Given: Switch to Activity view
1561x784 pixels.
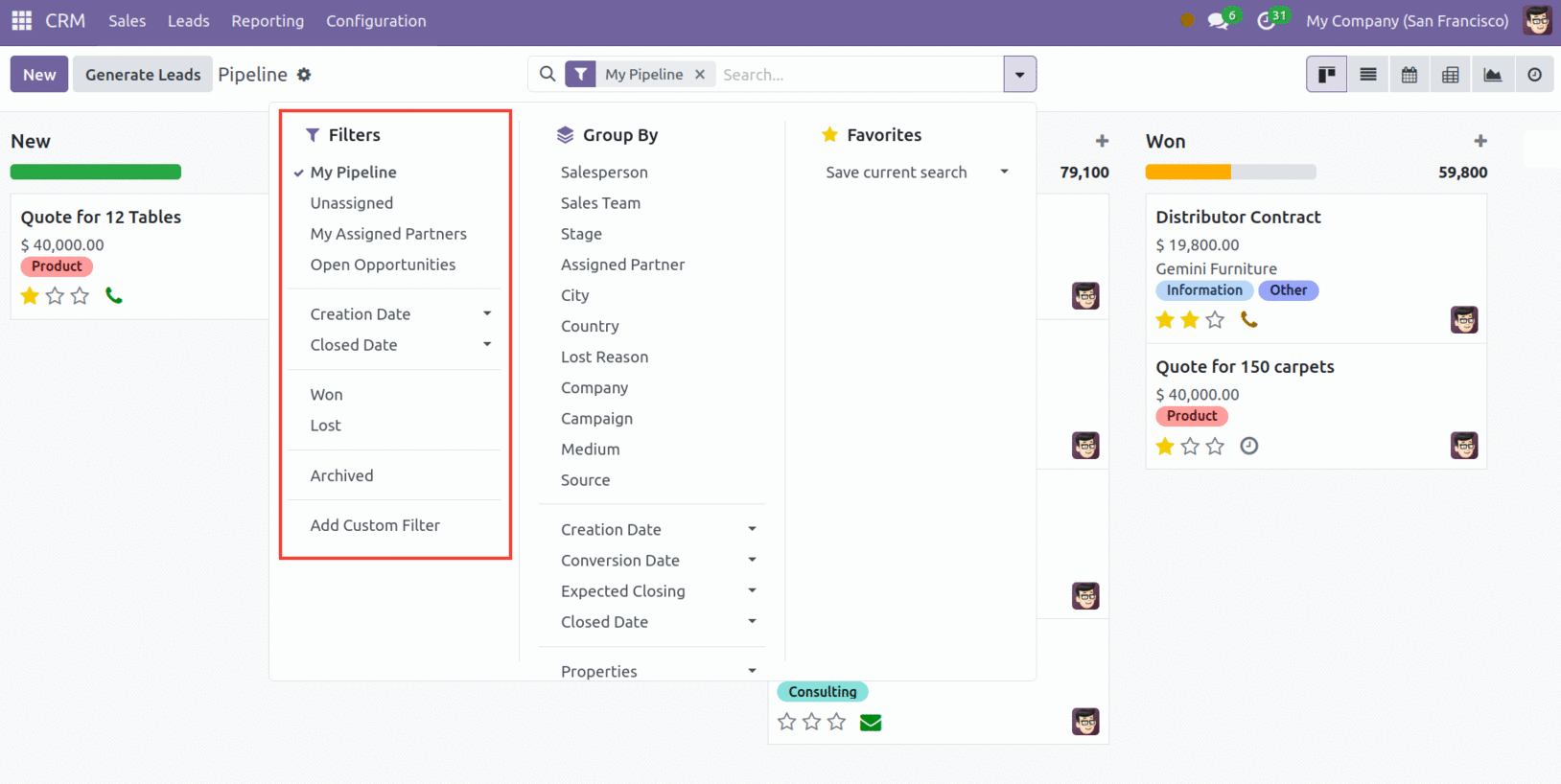Looking at the screenshot, I should 1535,74.
